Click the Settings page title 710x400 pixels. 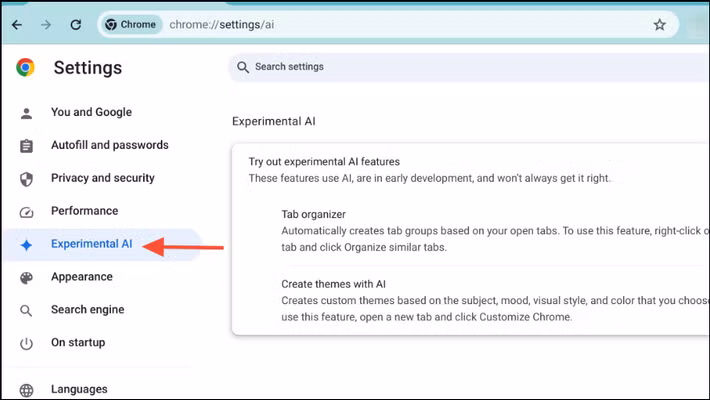point(88,68)
